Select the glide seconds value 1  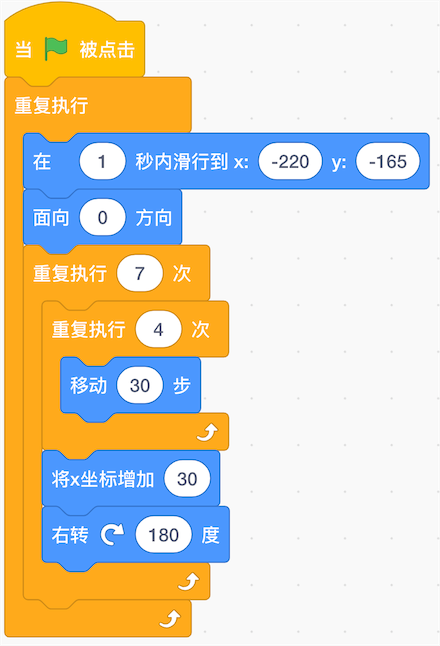click(102, 161)
